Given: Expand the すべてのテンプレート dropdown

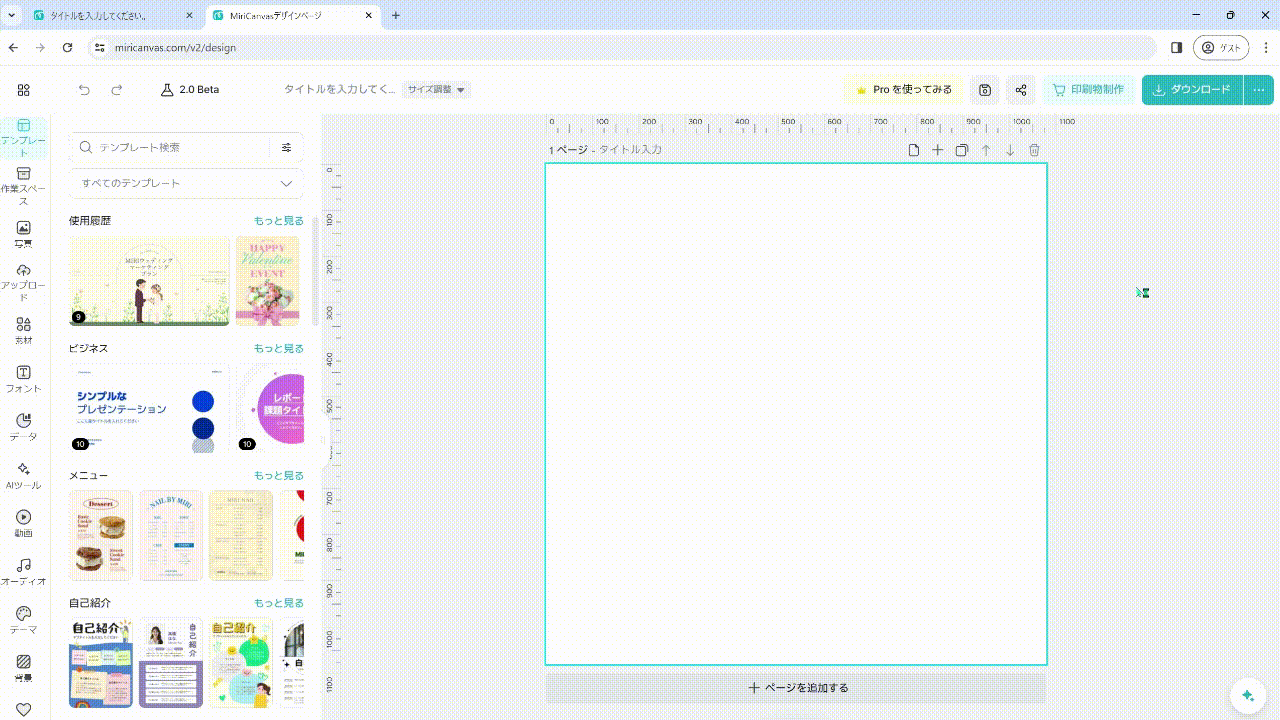Looking at the screenshot, I should 186,183.
